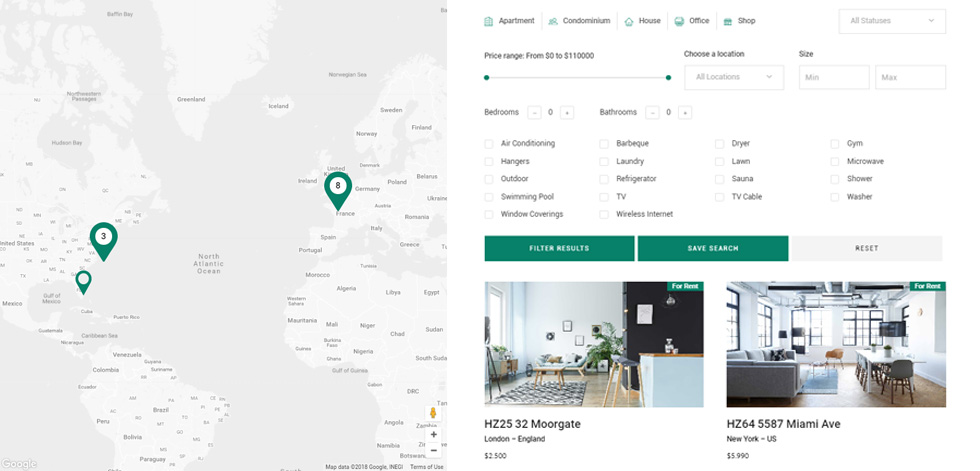
Task: Click the price range slider minimum handle
Action: click(x=487, y=78)
